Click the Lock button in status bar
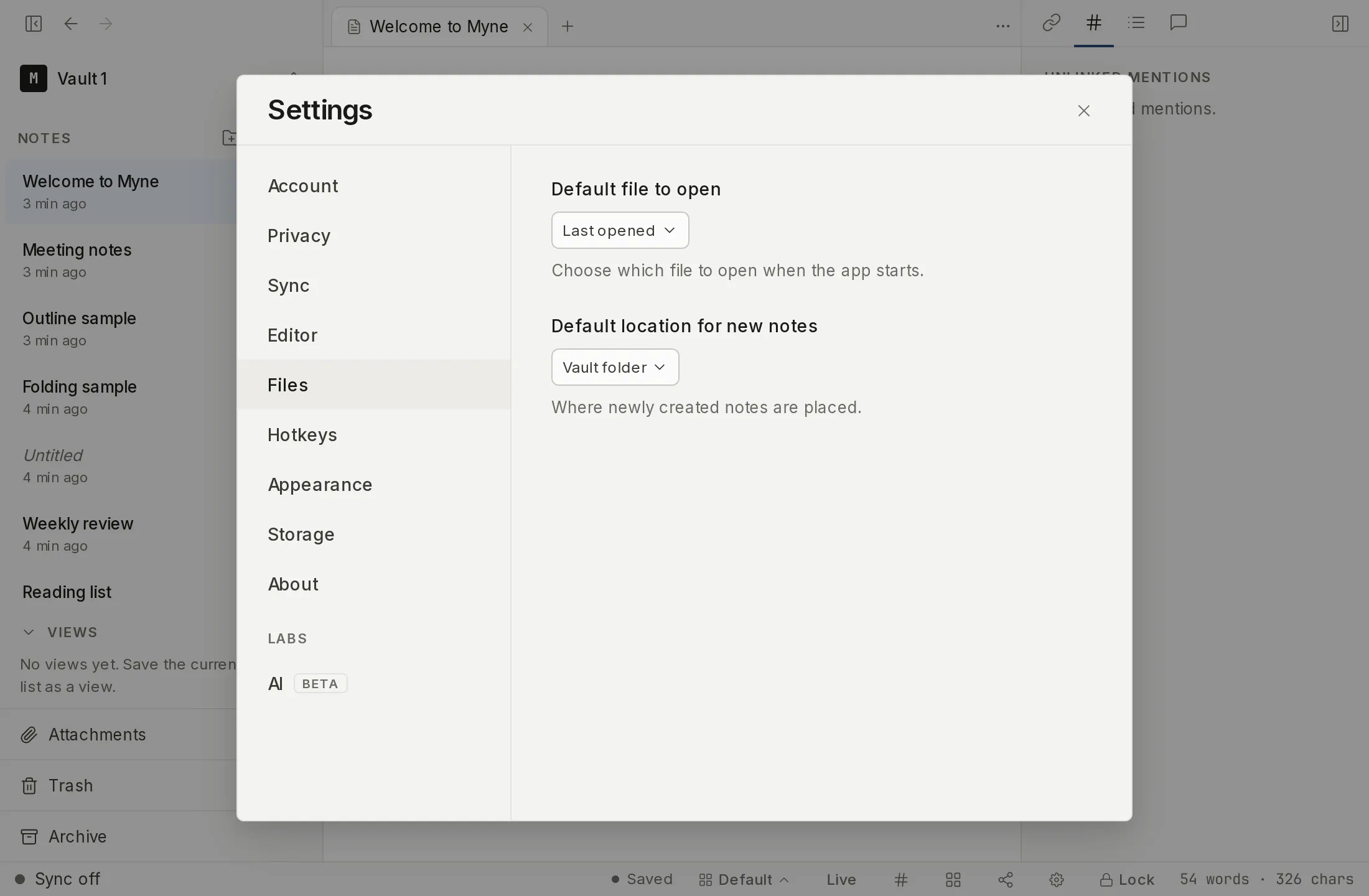This screenshot has width=1369, height=896. [1127, 879]
